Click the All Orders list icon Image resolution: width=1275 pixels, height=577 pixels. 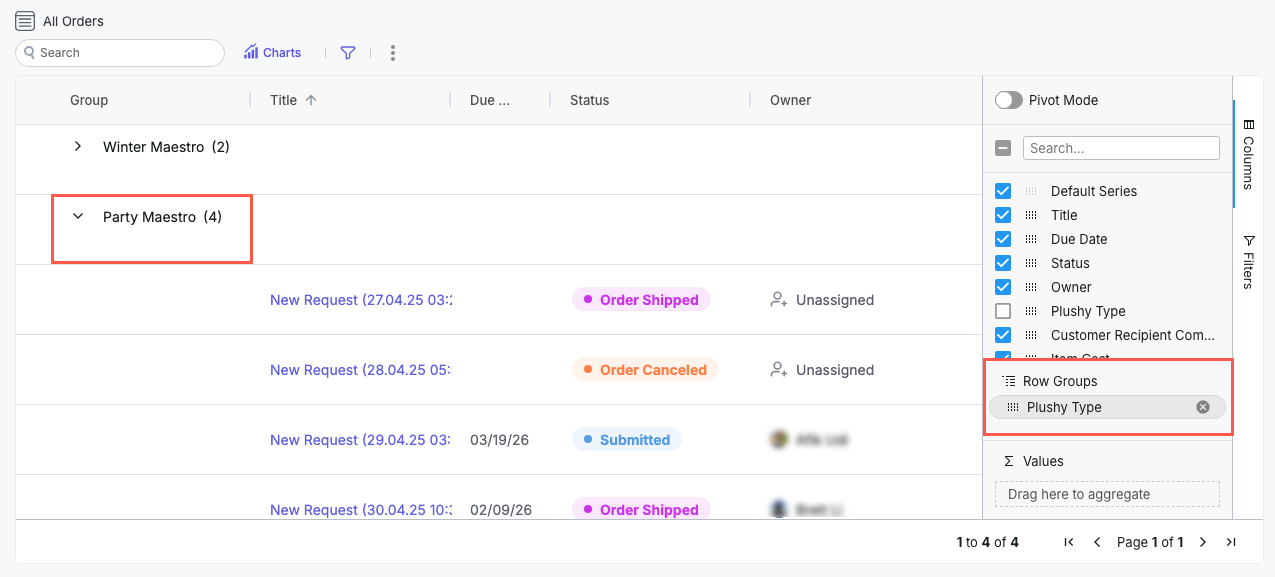point(25,21)
